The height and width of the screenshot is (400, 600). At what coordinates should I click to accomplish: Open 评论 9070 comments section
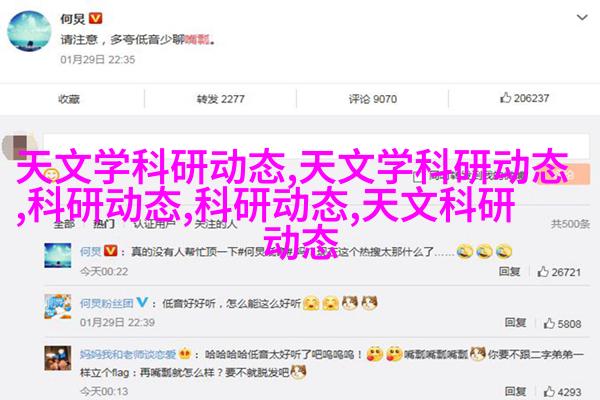372,99
